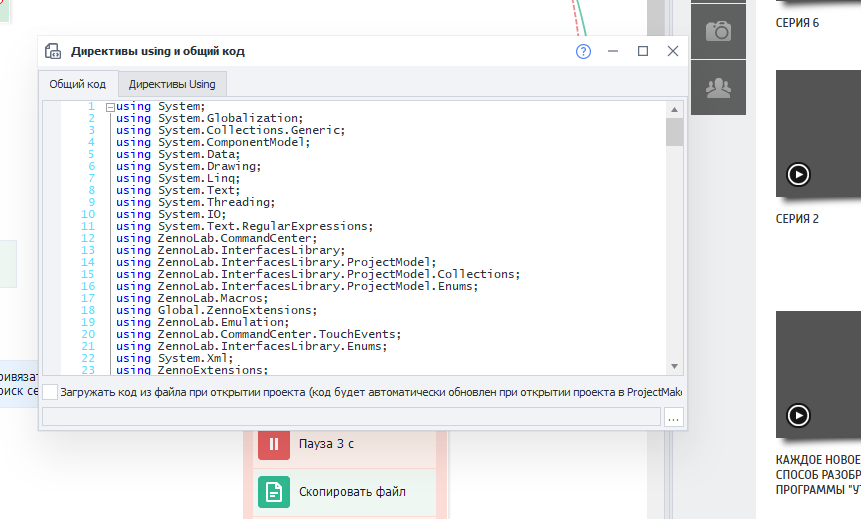The height and width of the screenshot is (519, 861).
Task: Click line 'using System.Xml;'
Action: tap(175, 358)
